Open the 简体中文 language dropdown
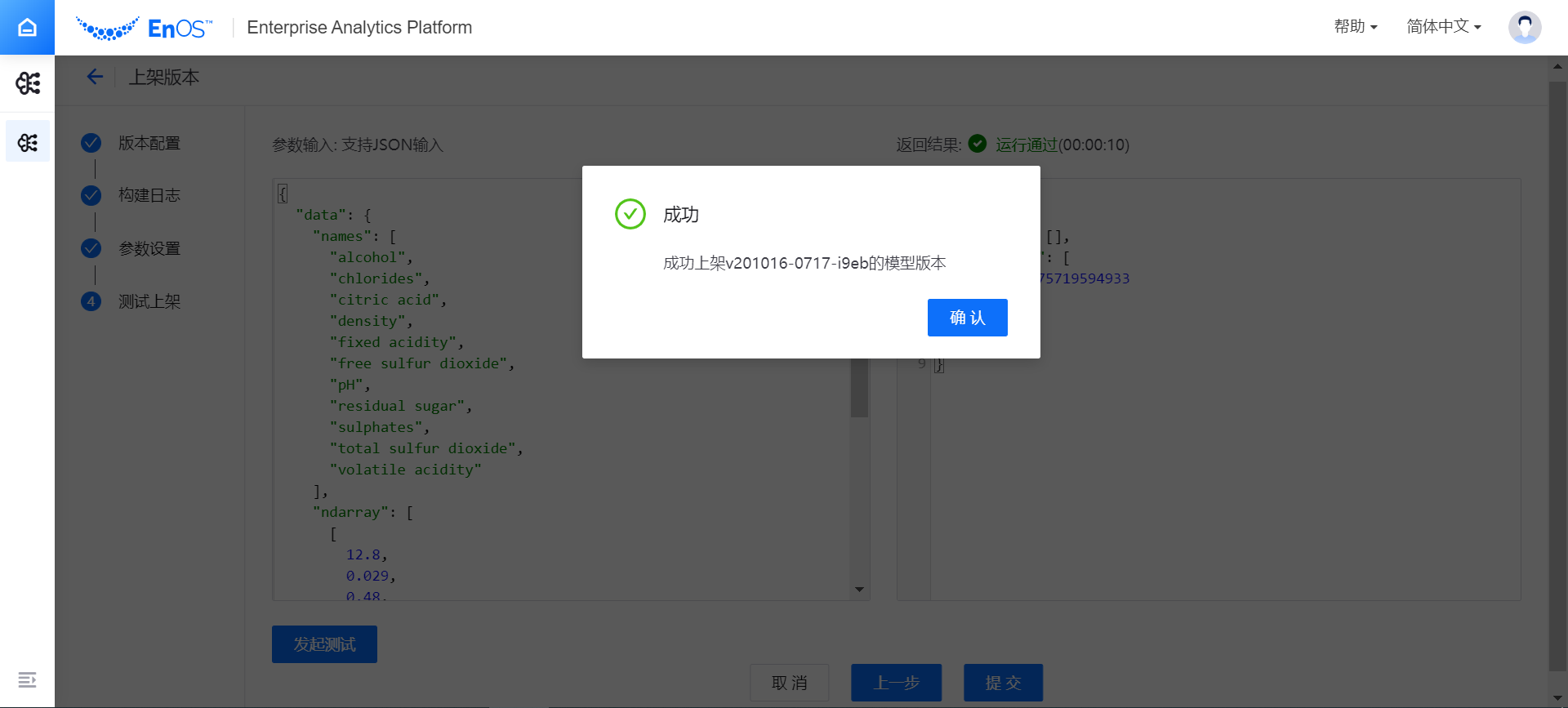This screenshot has height=708, width=1568. coord(1444,27)
